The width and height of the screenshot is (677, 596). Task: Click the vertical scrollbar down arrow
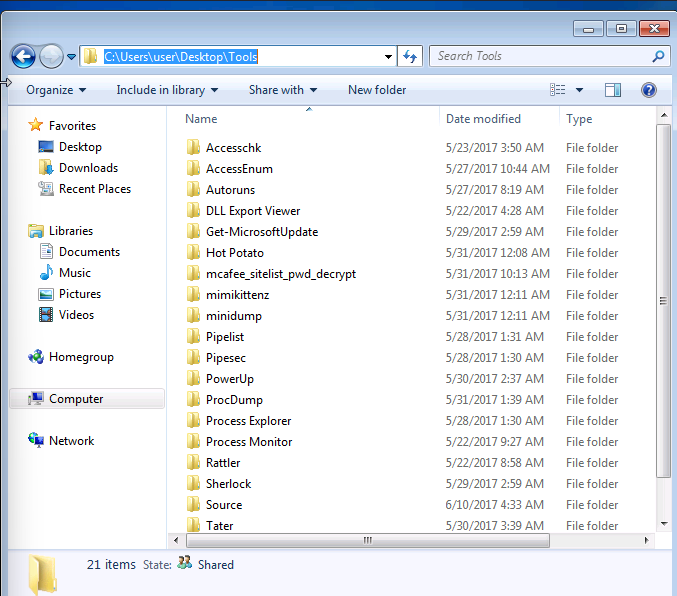pyautogui.click(x=664, y=524)
